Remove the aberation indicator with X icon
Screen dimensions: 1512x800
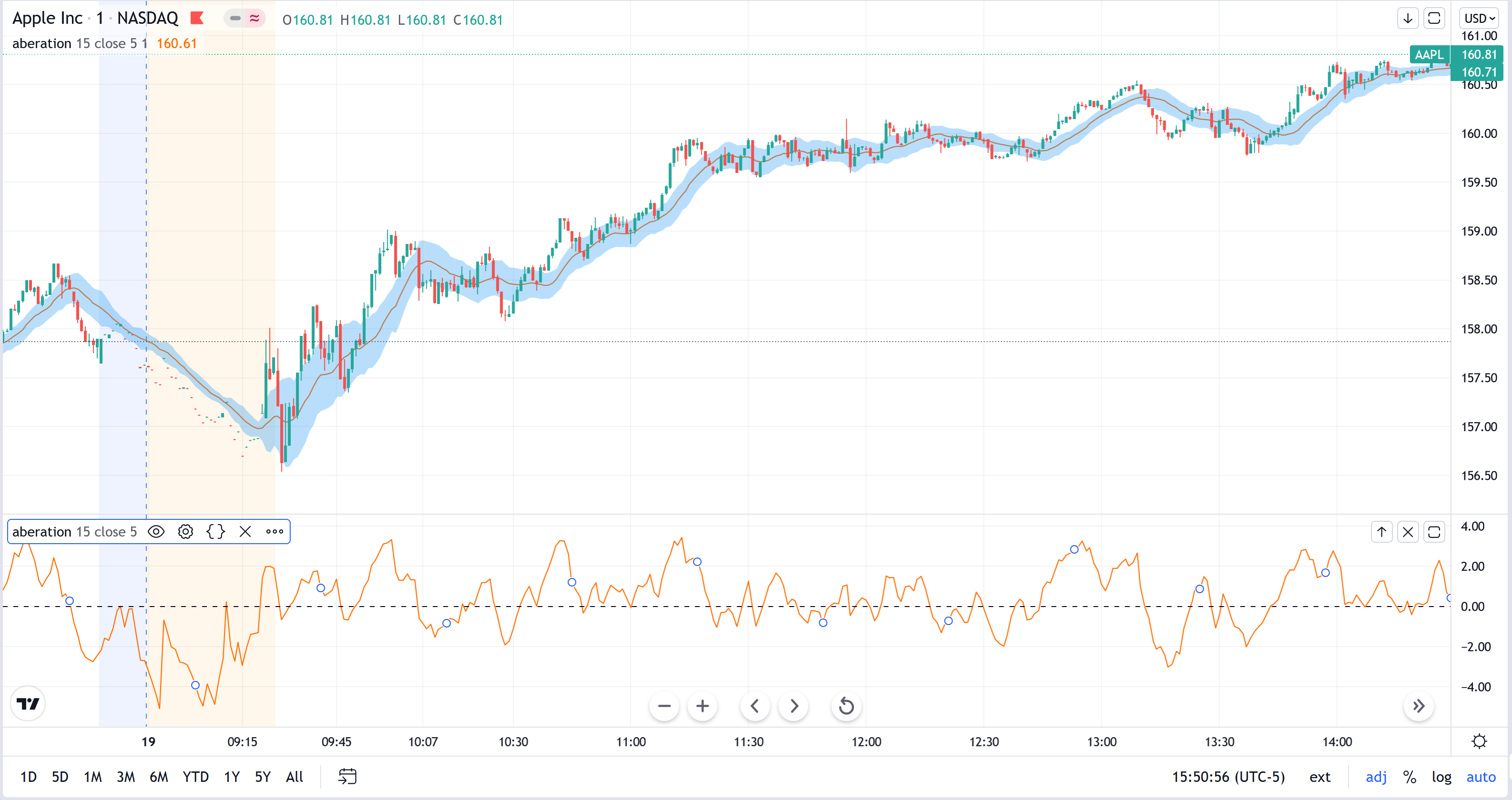[x=245, y=532]
